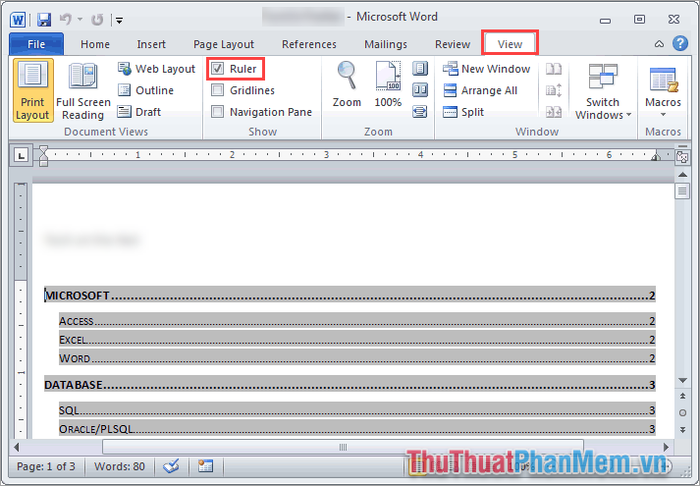This screenshot has height=486, width=700.
Task: Click the ACCESS table of contents entry
Action: click(x=357, y=321)
